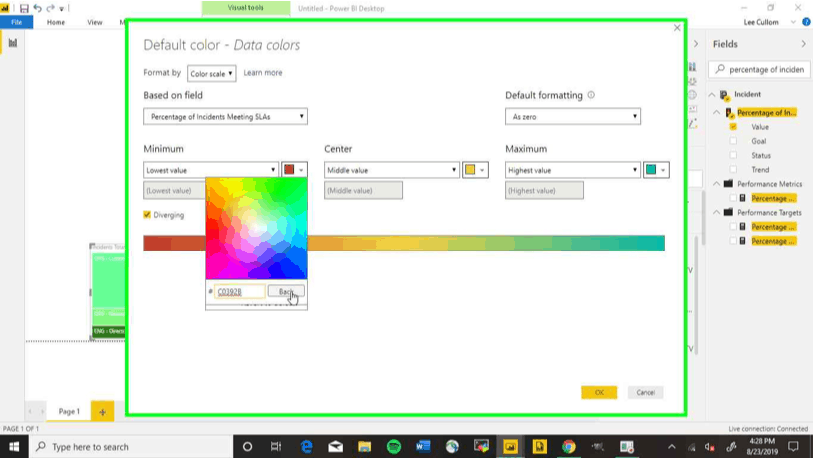Open Word from the taskbar

click(423, 447)
